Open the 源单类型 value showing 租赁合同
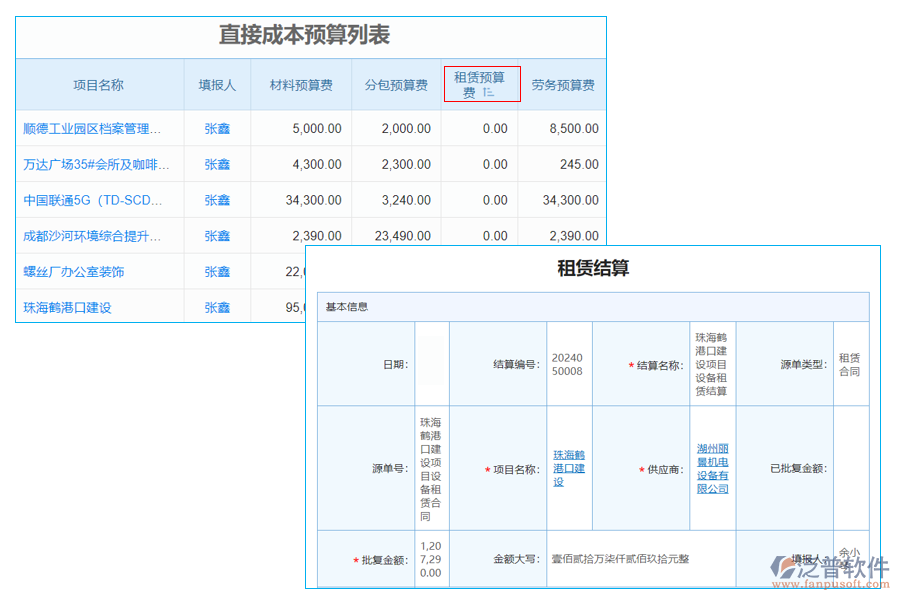This screenshot has width=900, height=600. coord(849,363)
